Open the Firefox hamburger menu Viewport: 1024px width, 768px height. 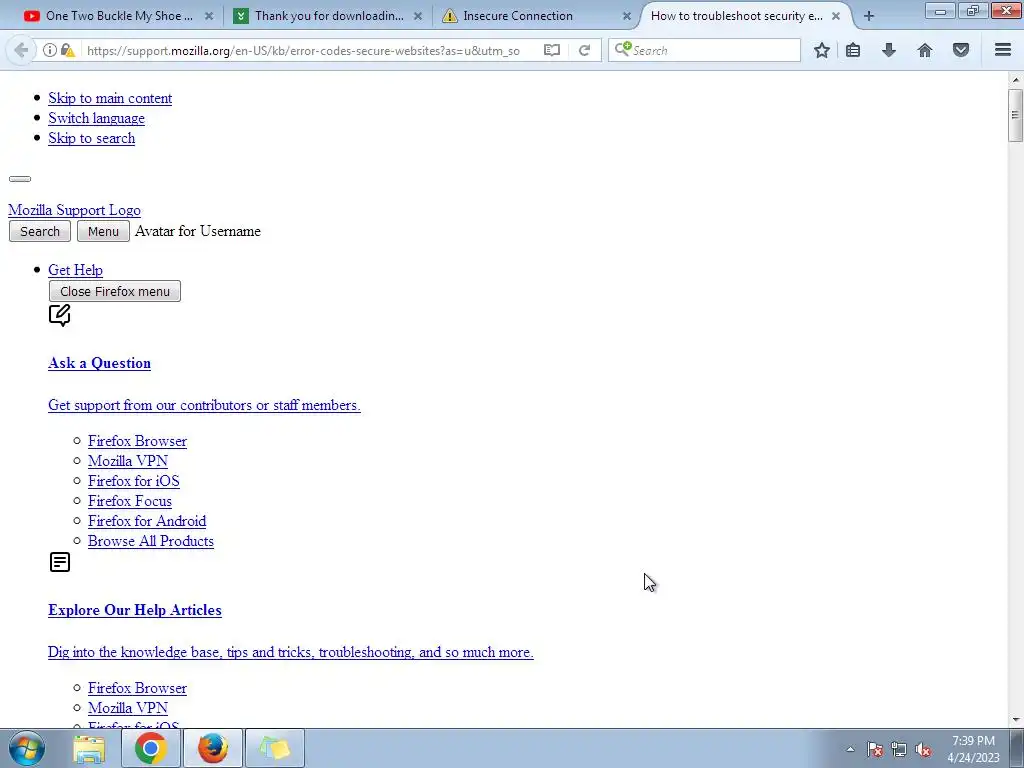pyautogui.click(x=1003, y=50)
